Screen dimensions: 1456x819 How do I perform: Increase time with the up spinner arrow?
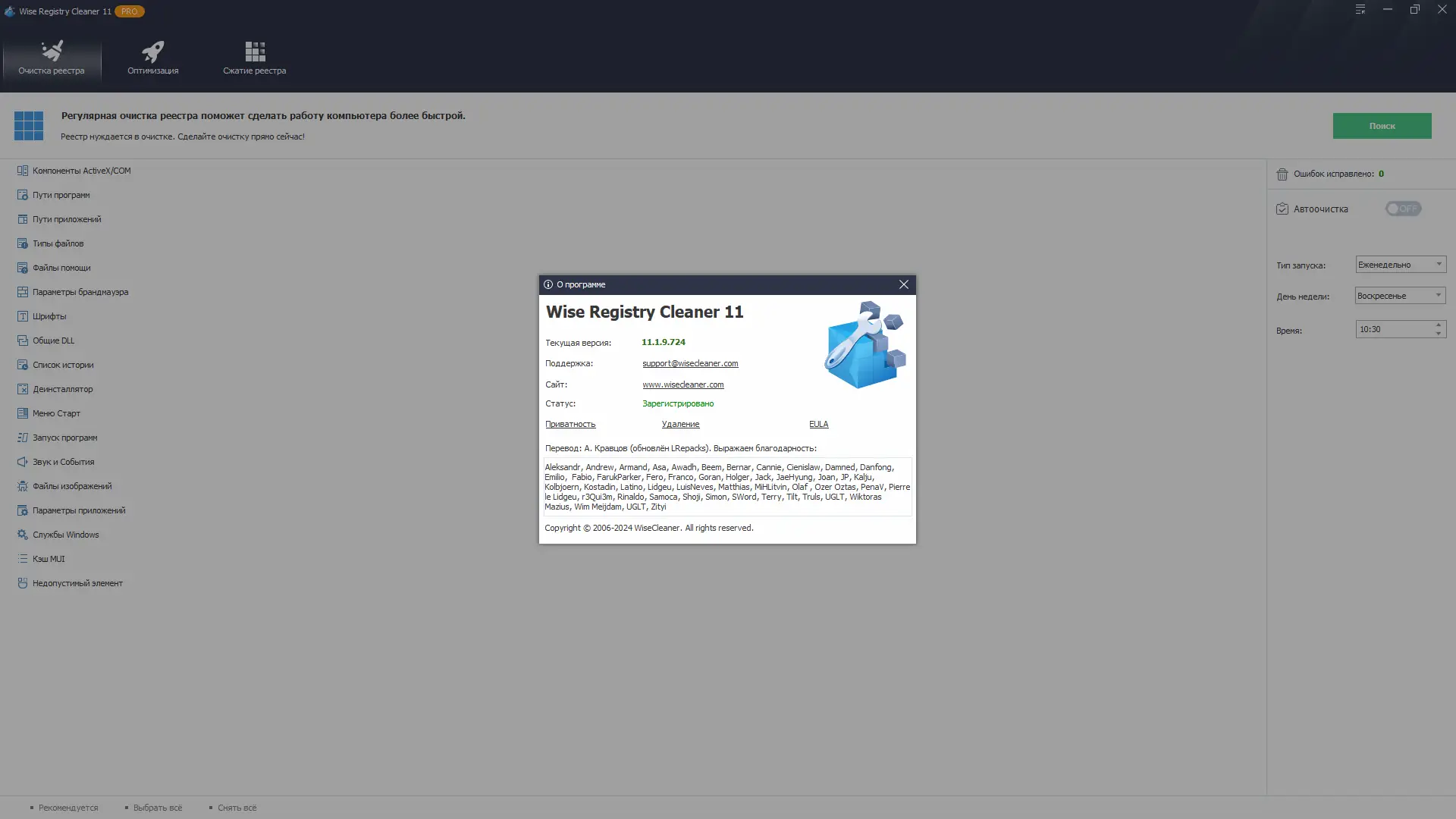(1439, 325)
